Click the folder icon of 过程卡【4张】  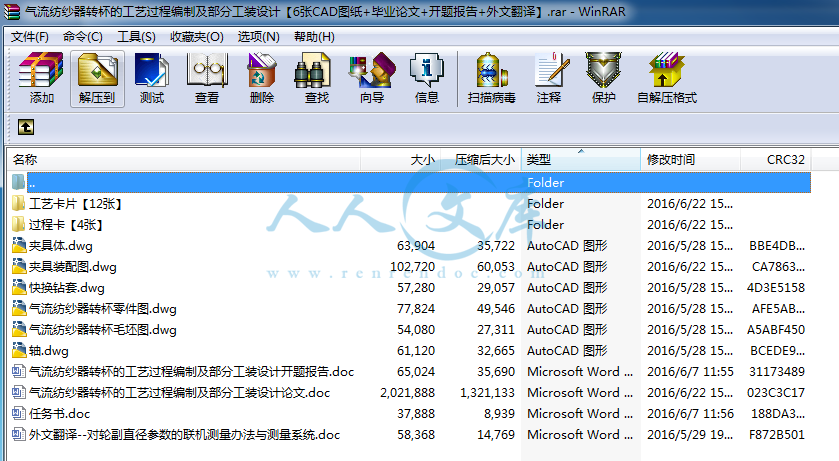click(19, 225)
